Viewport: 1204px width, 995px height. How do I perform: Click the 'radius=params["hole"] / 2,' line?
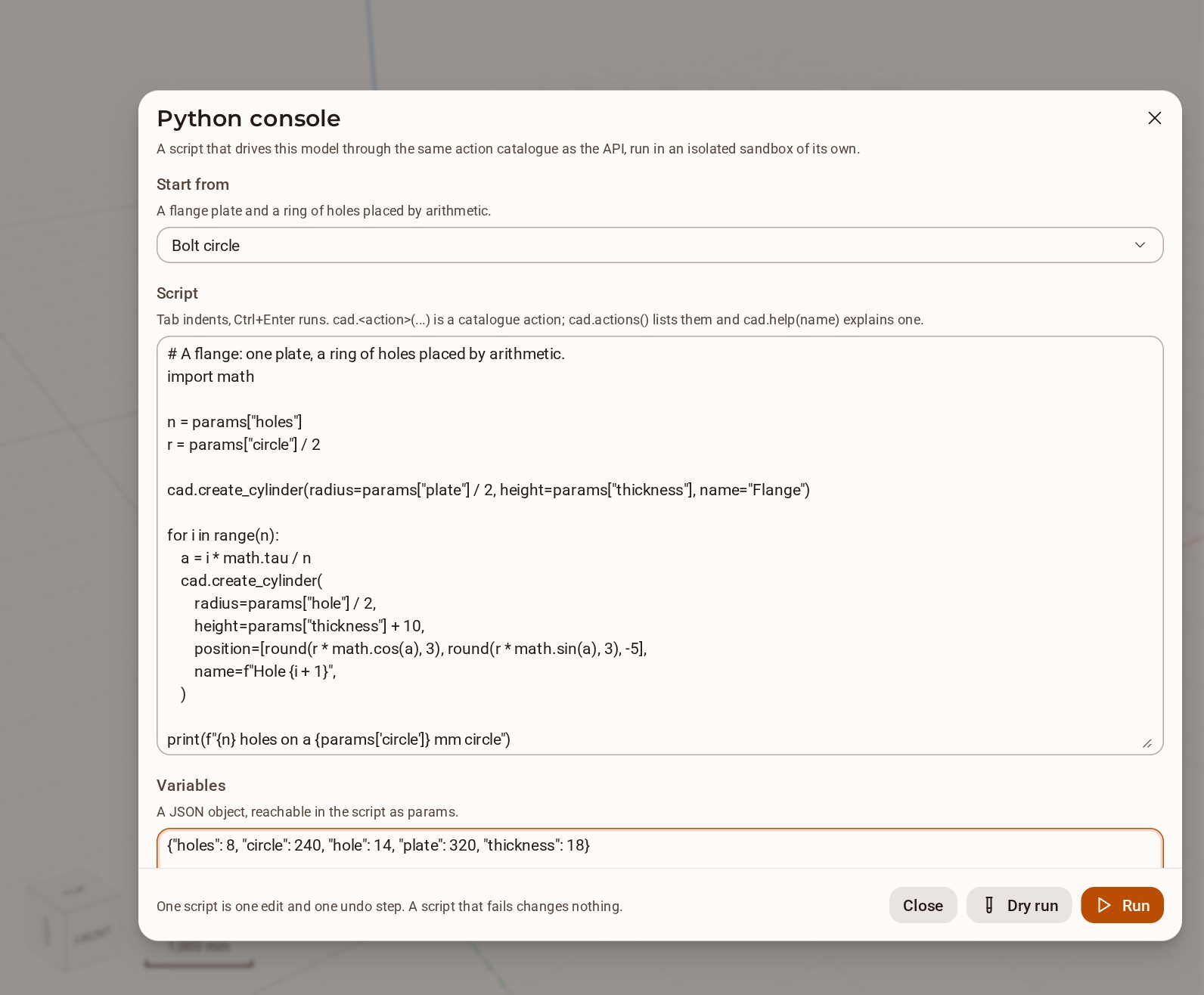[x=285, y=603]
